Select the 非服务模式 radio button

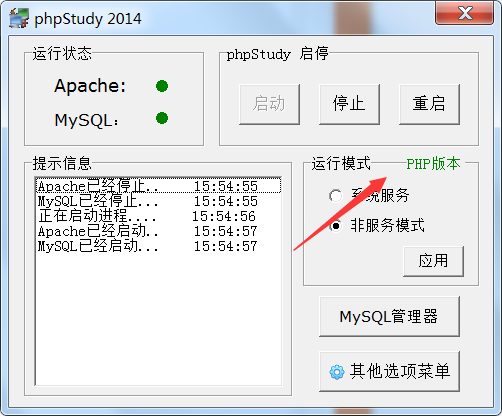click(336, 226)
